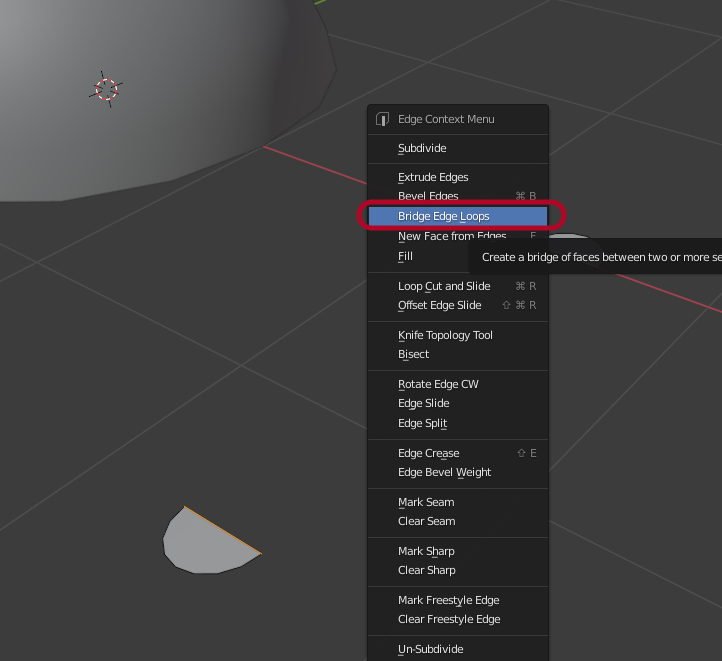
Task: Choose Subdivide from Edge Context Menu
Action: 458,148
